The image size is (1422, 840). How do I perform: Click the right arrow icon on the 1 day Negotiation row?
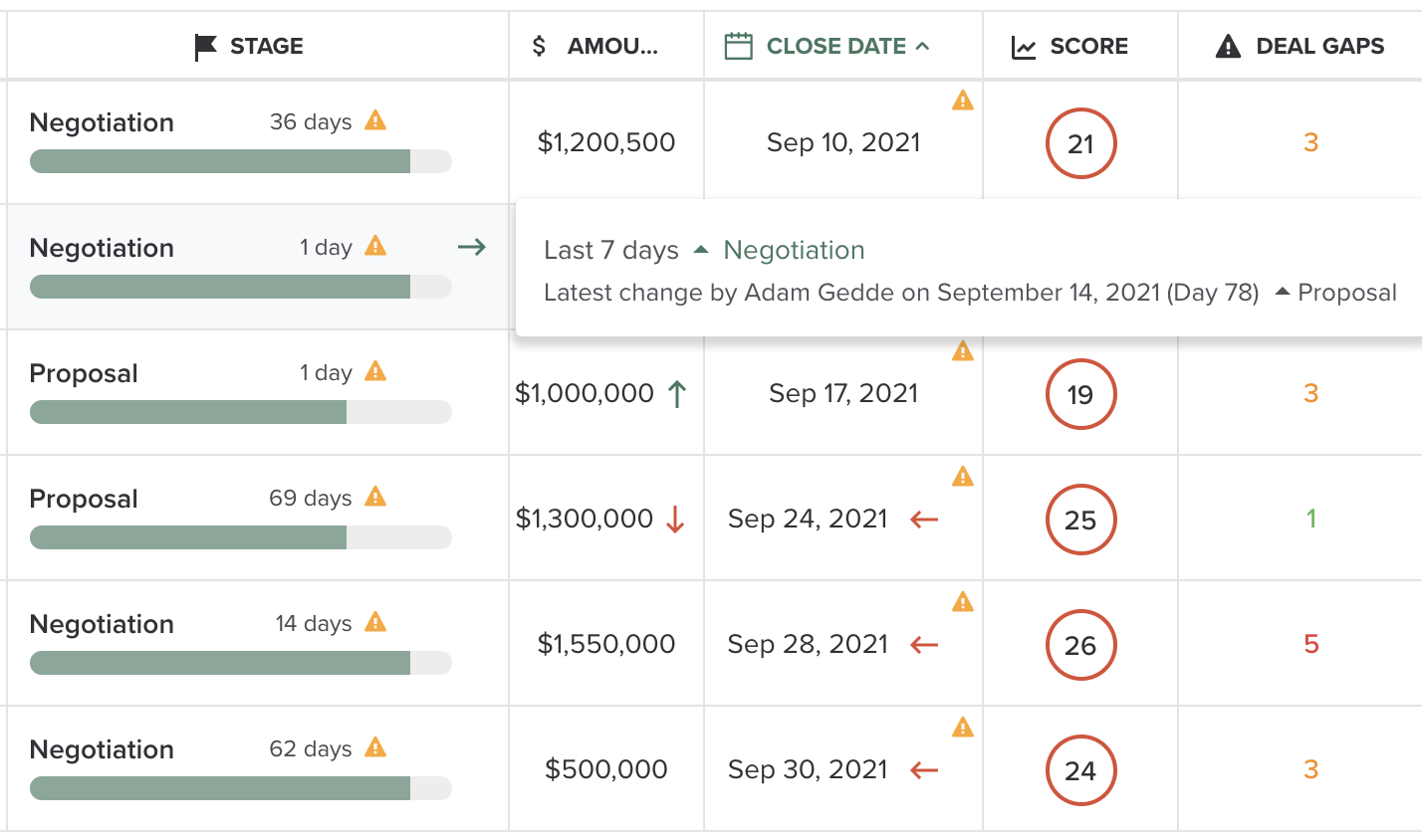470,247
